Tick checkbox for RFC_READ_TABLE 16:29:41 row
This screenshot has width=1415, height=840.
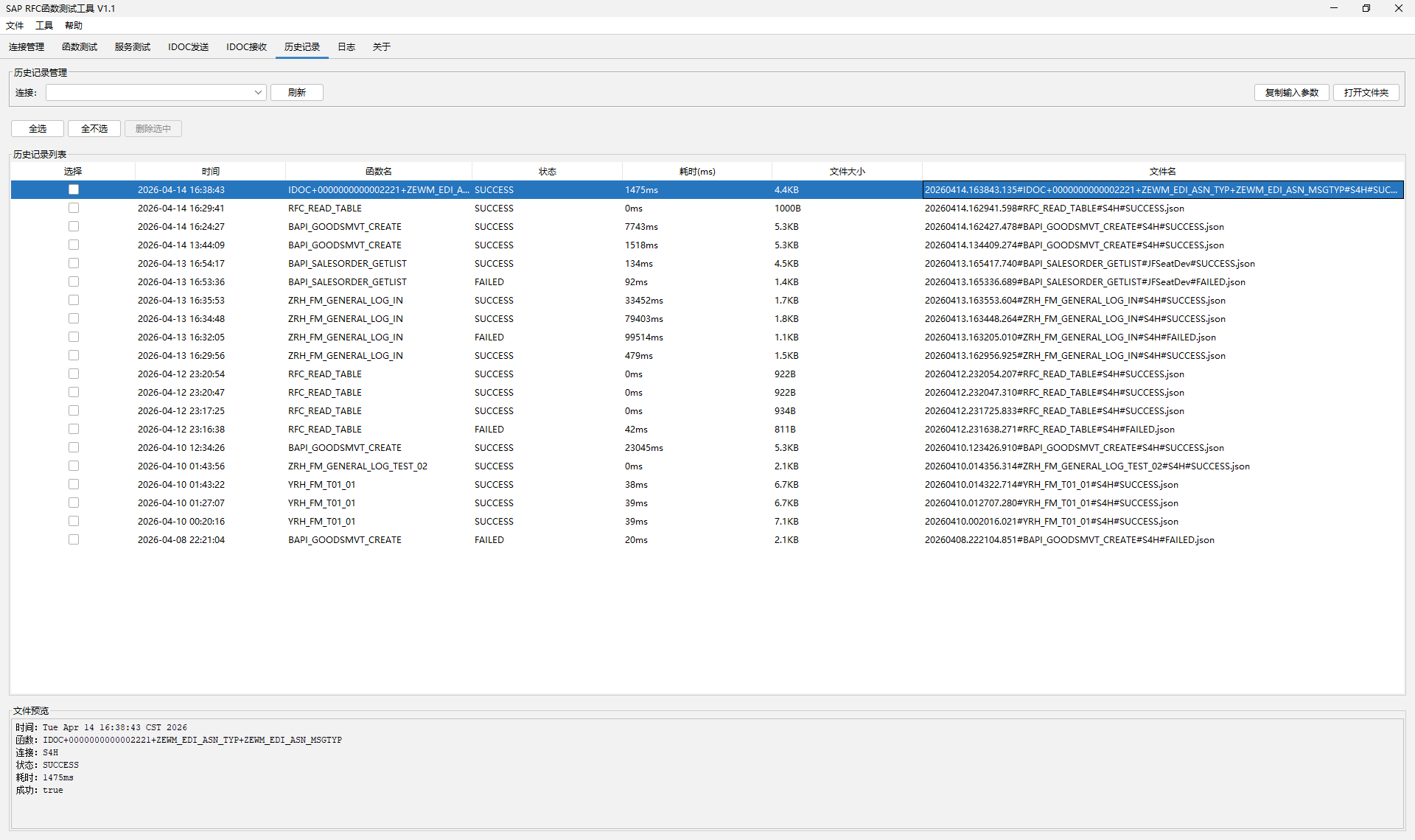[x=74, y=209]
